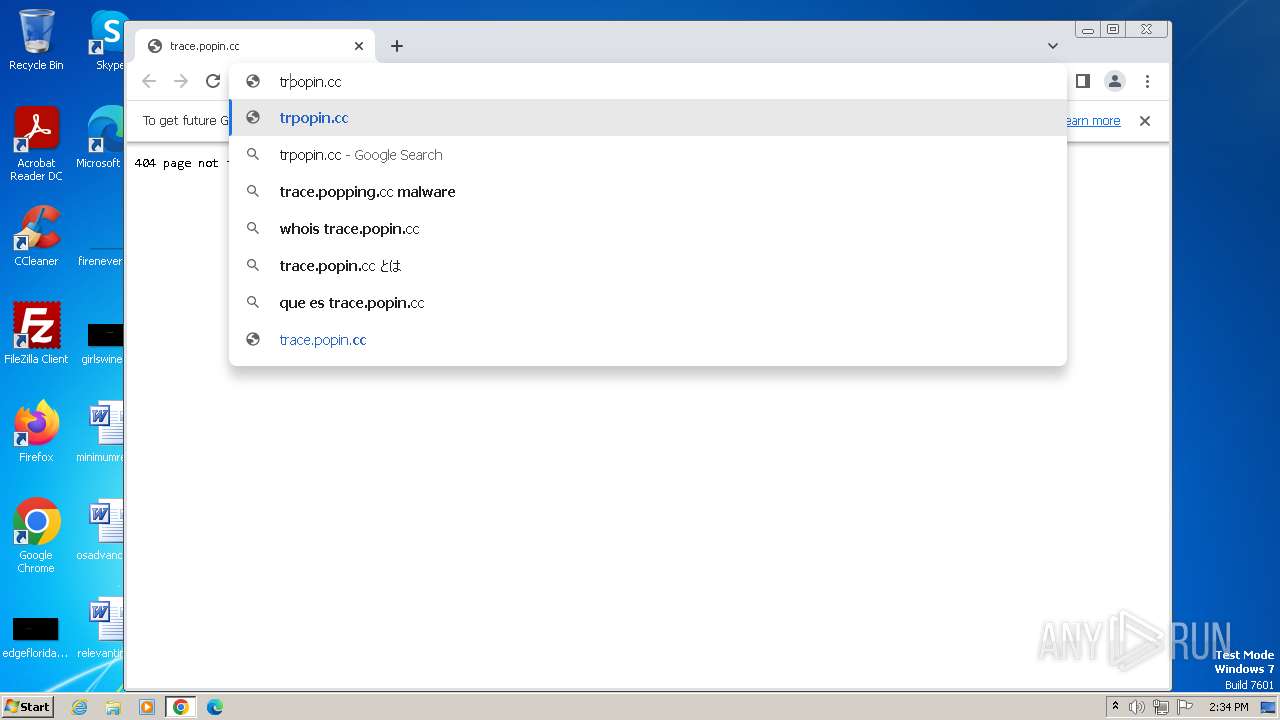Image resolution: width=1280 pixels, height=720 pixels.
Task: Open the Action Center flag icon
Action: (1185, 707)
